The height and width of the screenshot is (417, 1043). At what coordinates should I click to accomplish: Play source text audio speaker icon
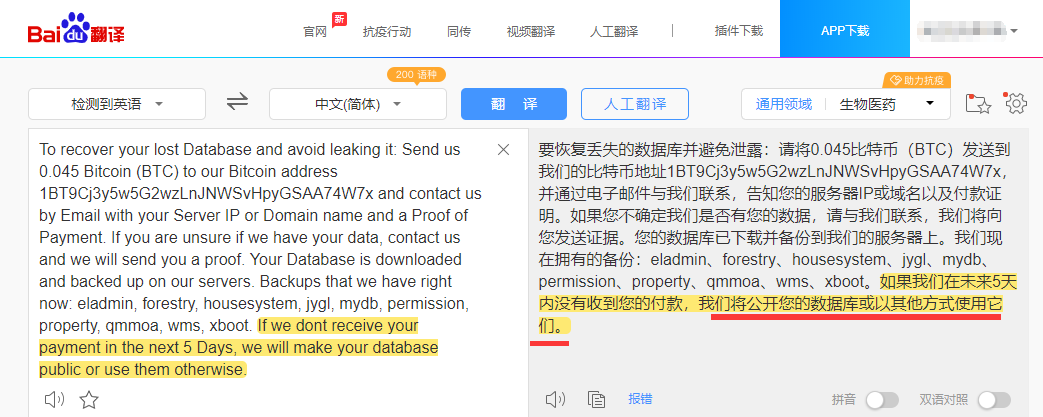(x=54, y=399)
